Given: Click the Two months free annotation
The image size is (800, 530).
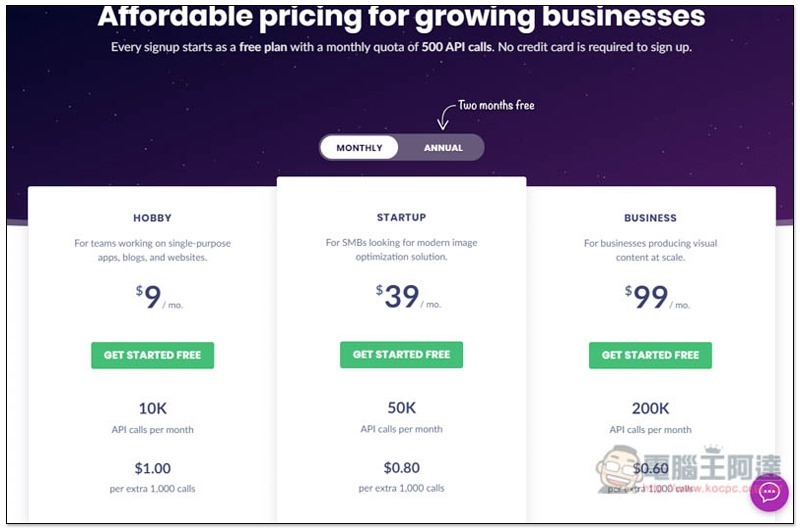Looking at the screenshot, I should pyautogui.click(x=496, y=106).
